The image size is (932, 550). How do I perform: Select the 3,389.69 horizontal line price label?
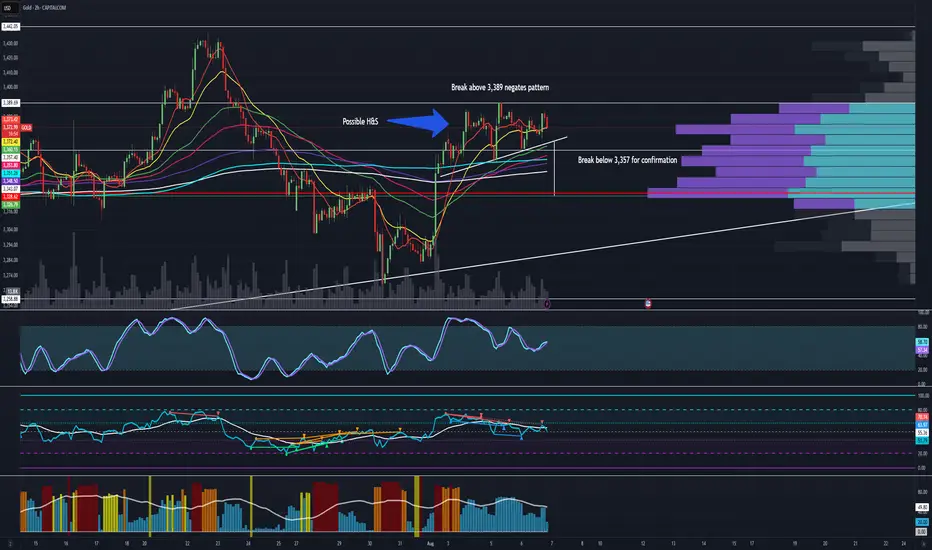[x=11, y=103]
